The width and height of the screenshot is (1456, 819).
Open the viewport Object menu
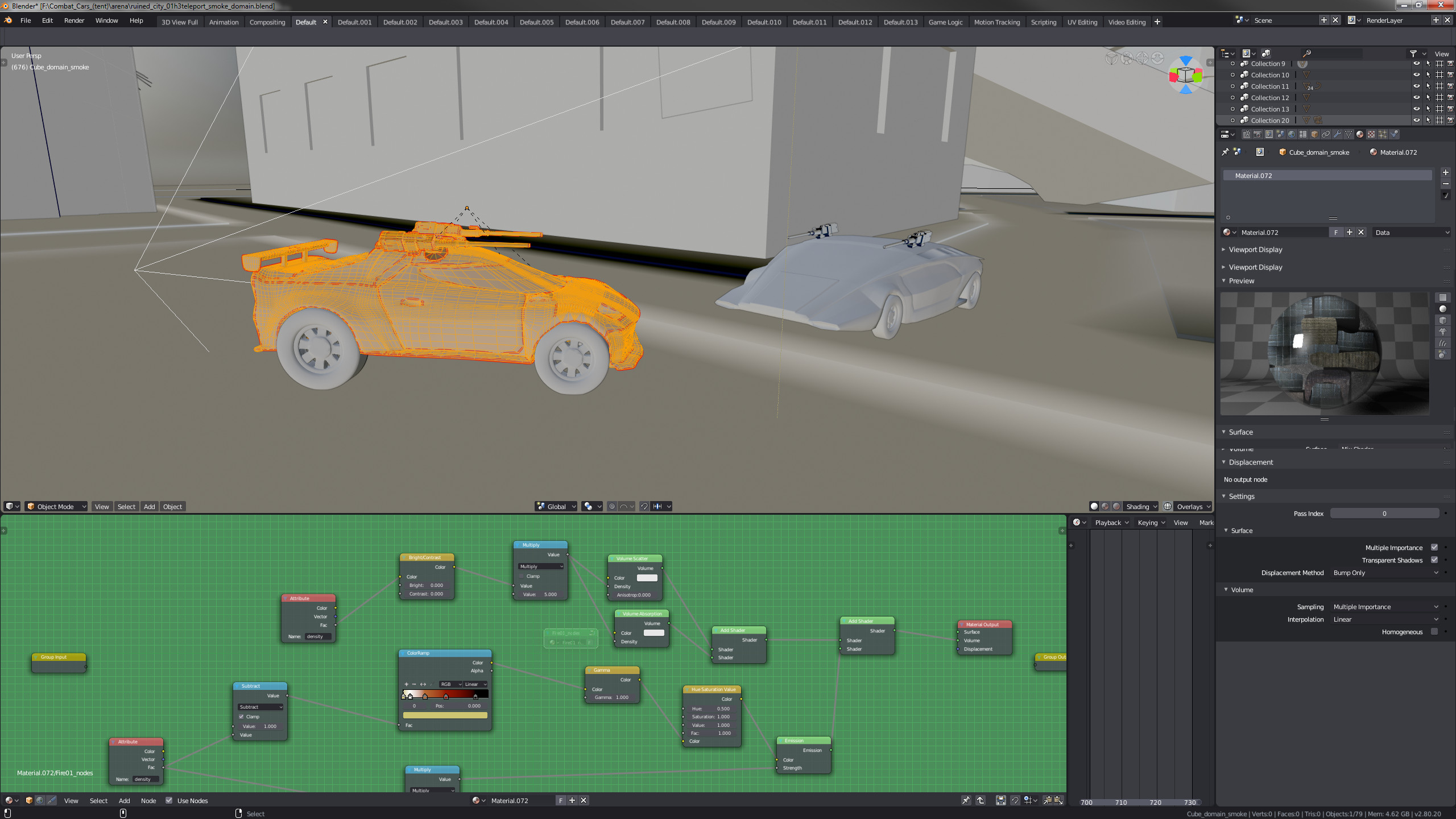point(172,506)
